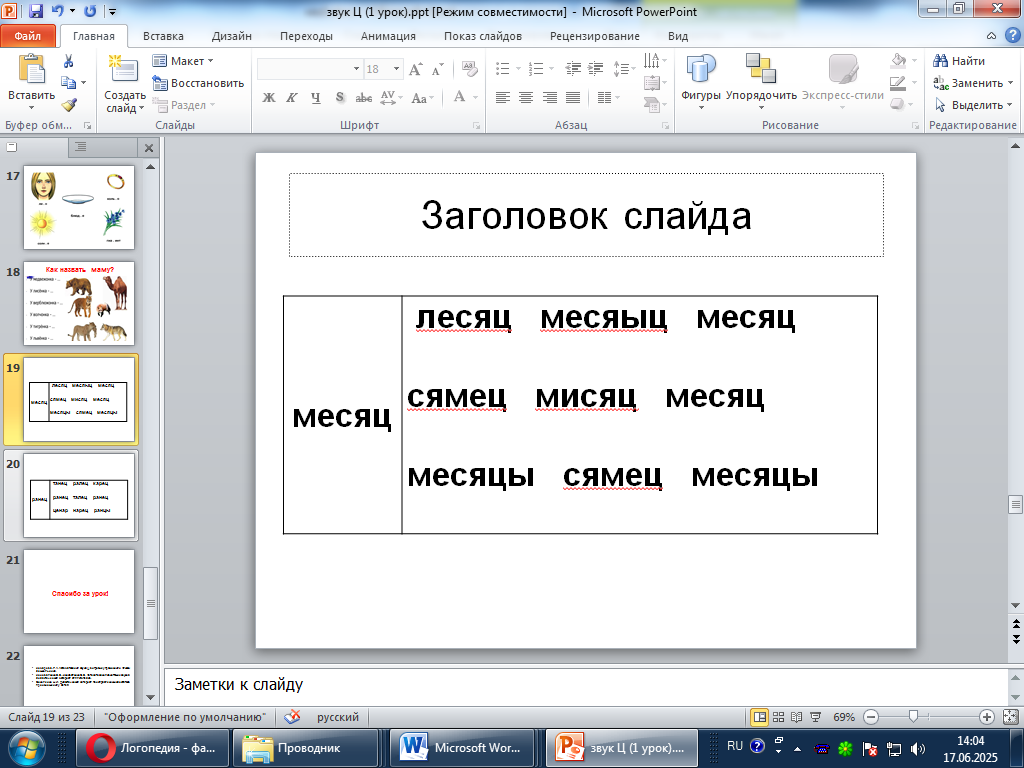
Task: Click the Format Painter brush icon
Action: click(69, 104)
